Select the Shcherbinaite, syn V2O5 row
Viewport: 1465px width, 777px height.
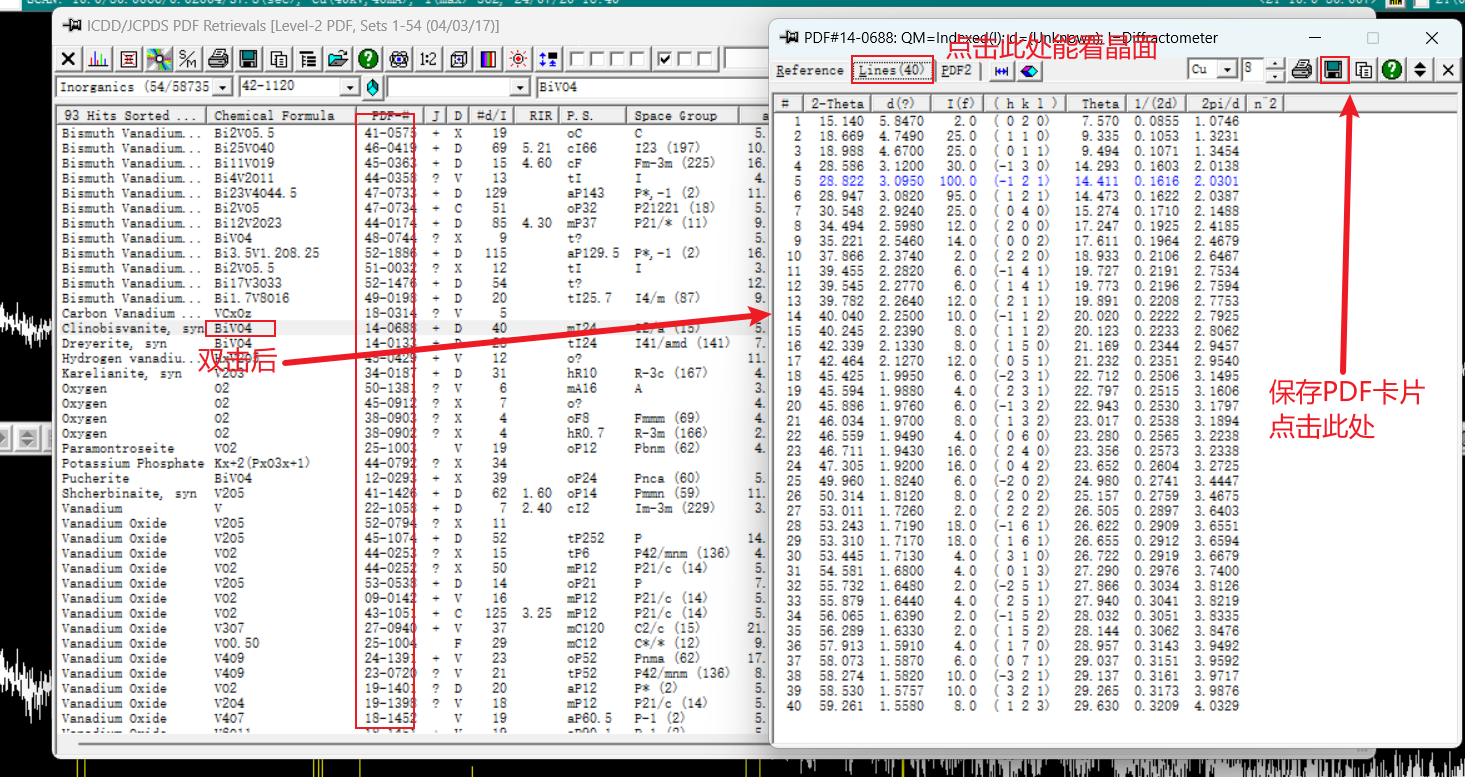coord(413,493)
